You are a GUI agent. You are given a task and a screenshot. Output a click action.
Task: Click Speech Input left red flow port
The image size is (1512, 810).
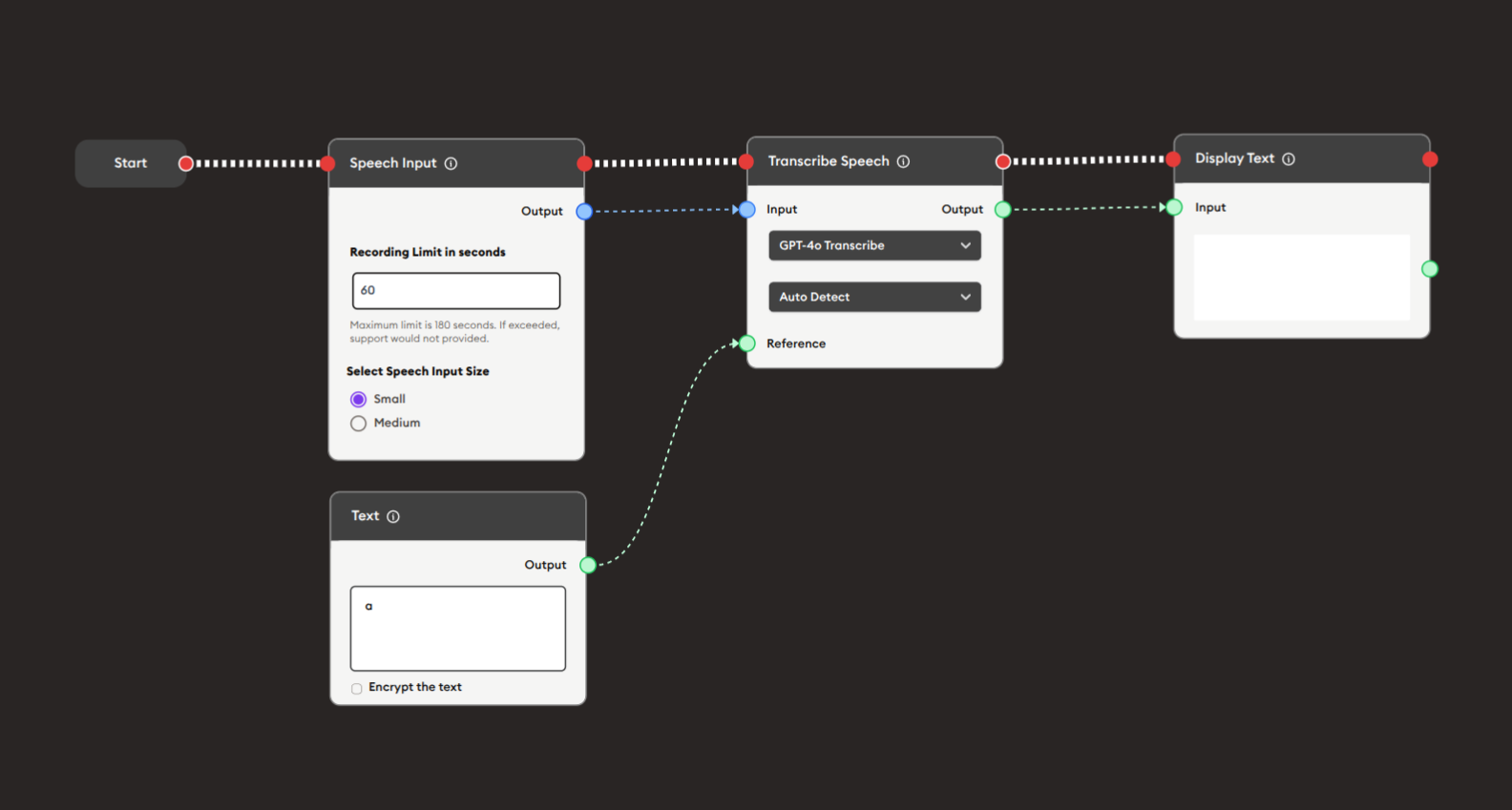pyautogui.click(x=328, y=163)
